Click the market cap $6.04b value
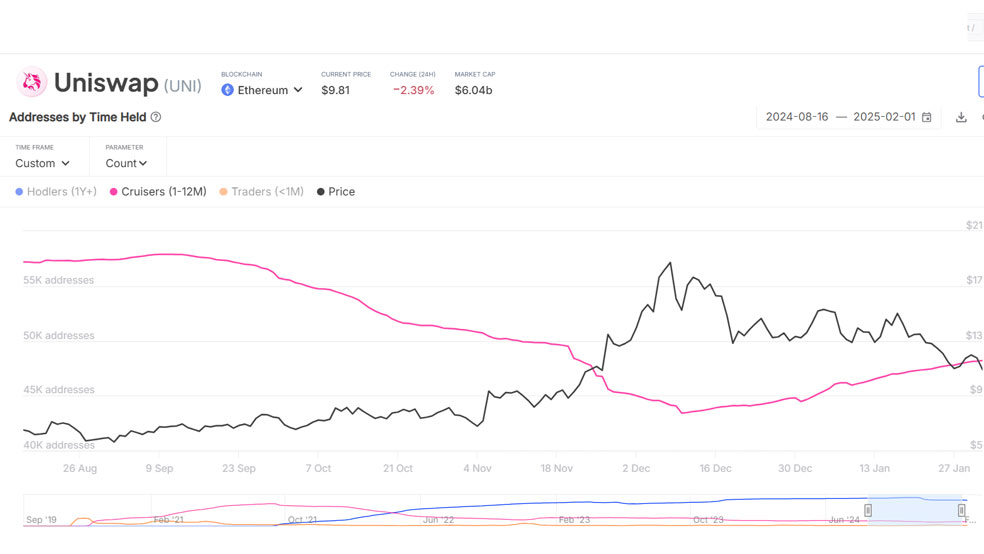 click(x=473, y=90)
